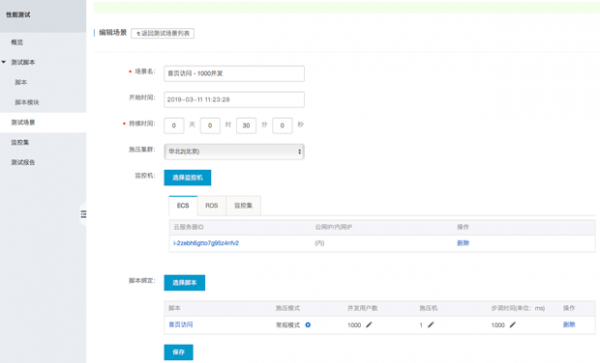Edit concurrent users count pencil icon
600x363 pixels.
click(x=369, y=325)
